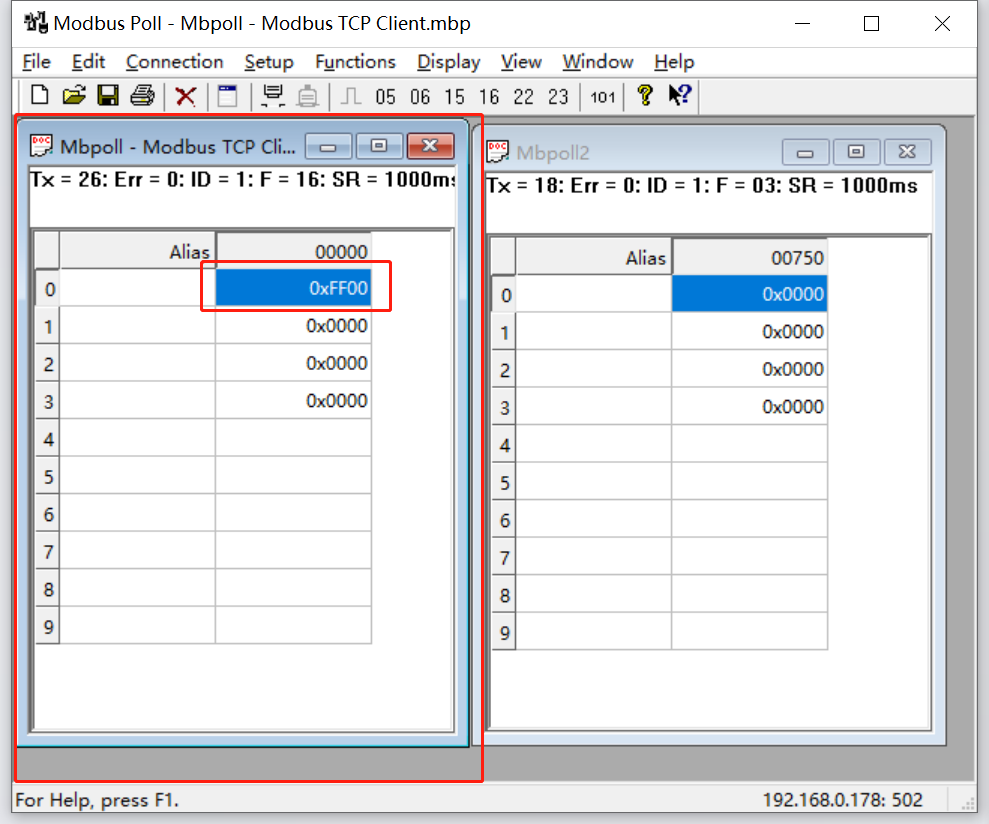Click the 16 write registers toolbar button

click(489, 97)
